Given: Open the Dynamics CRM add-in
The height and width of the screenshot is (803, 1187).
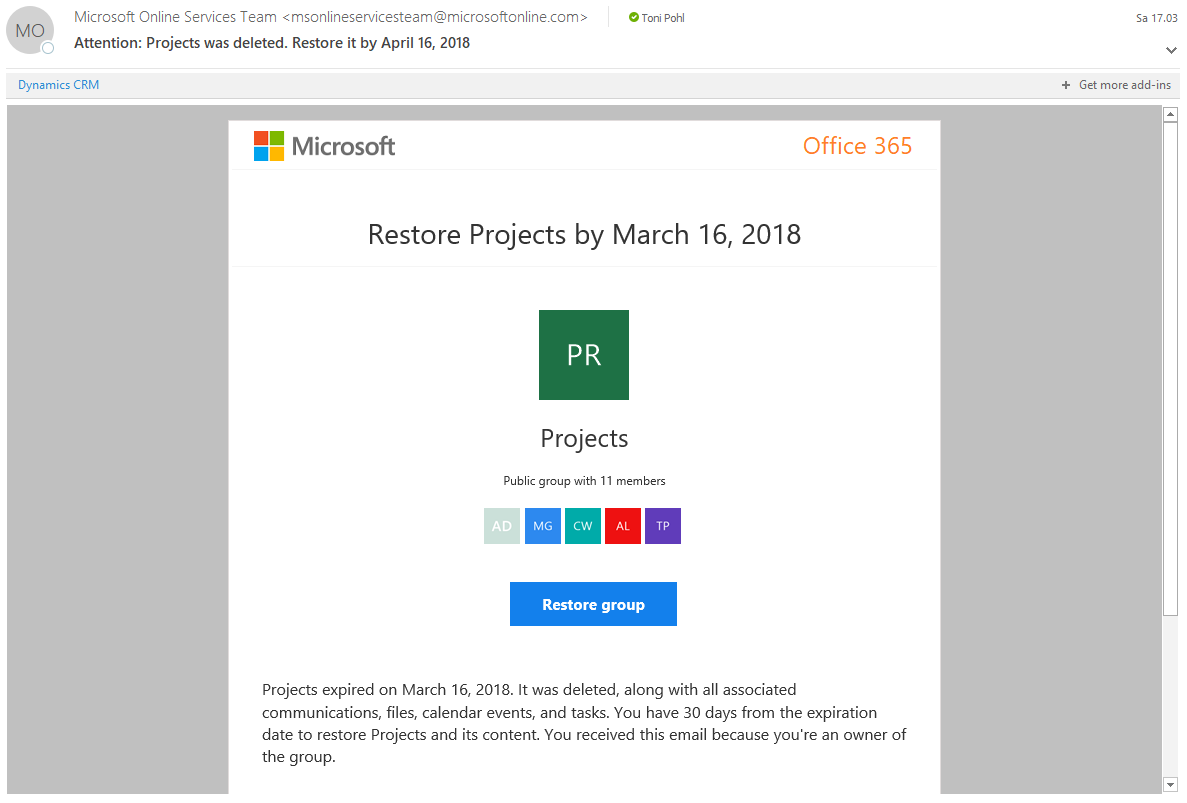Looking at the screenshot, I should [58, 85].
